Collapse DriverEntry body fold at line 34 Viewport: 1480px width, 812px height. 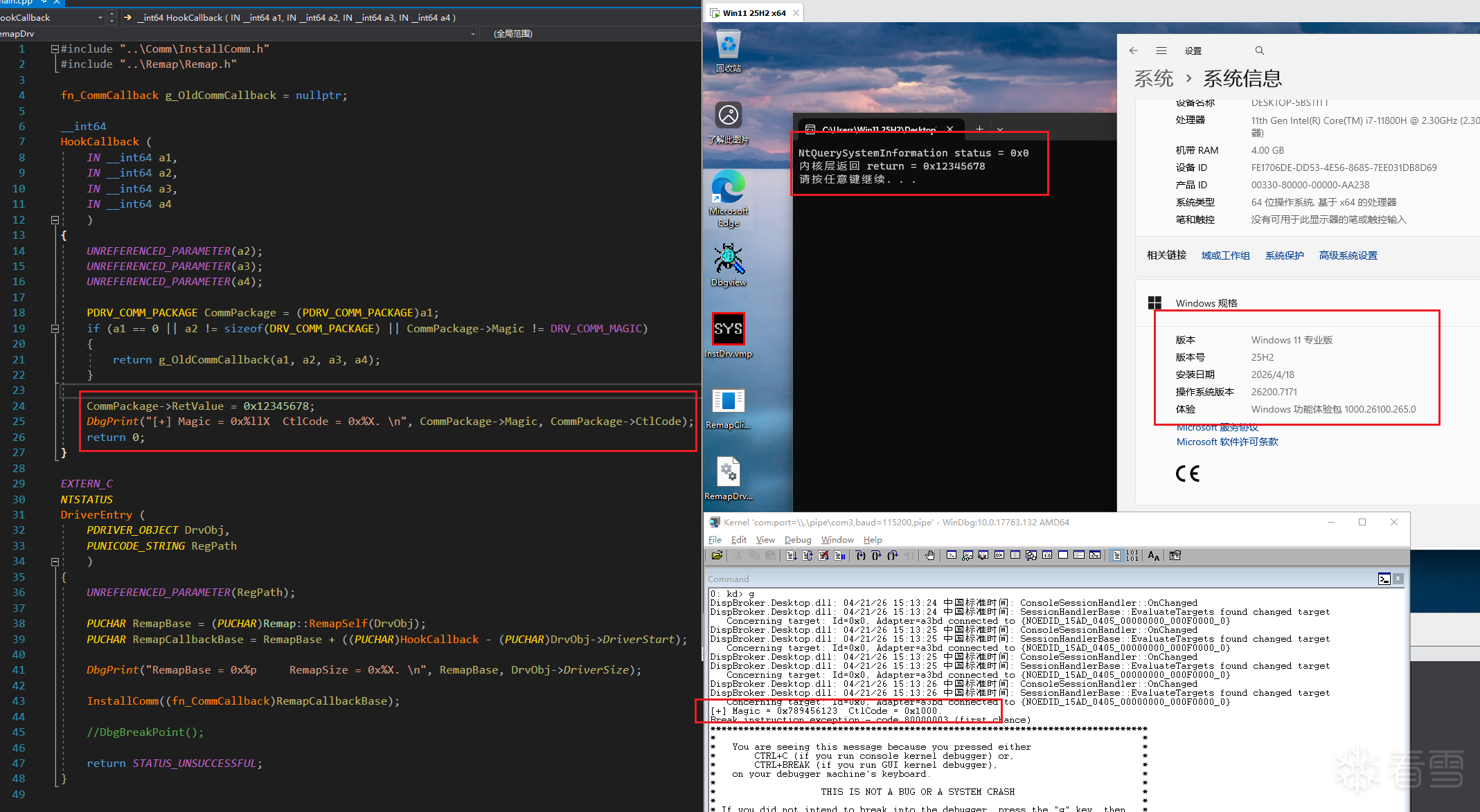tap(55, 562)
